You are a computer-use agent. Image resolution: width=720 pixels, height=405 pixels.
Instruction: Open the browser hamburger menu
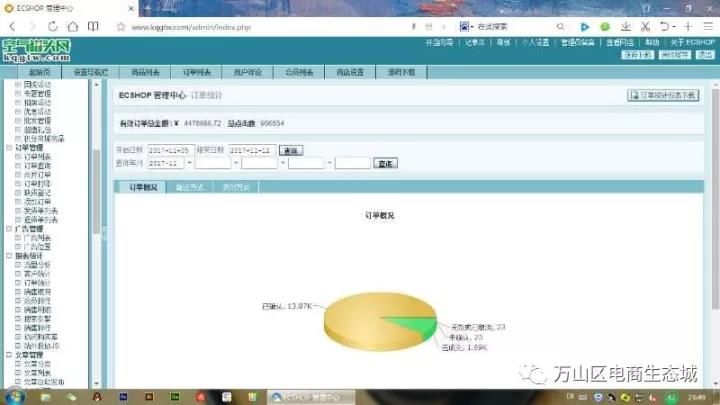[709, 27]
